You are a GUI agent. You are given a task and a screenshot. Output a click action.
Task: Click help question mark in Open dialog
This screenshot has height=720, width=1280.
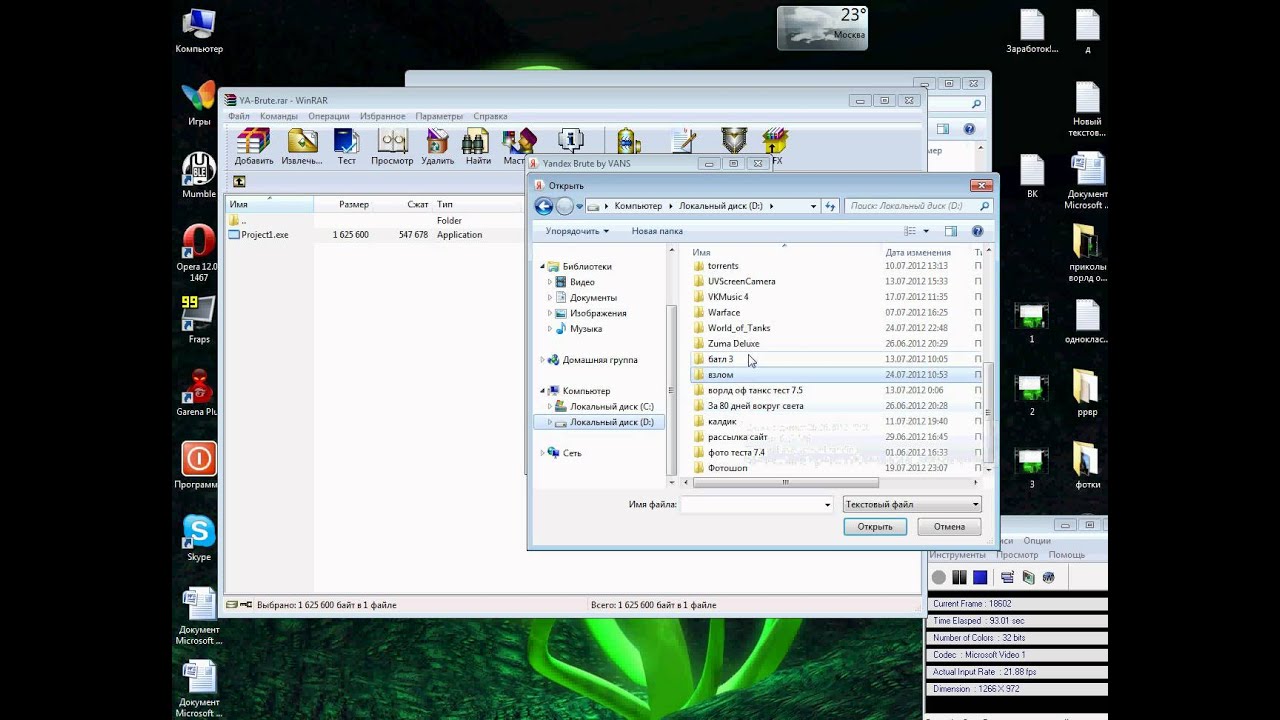pos(977,231)
